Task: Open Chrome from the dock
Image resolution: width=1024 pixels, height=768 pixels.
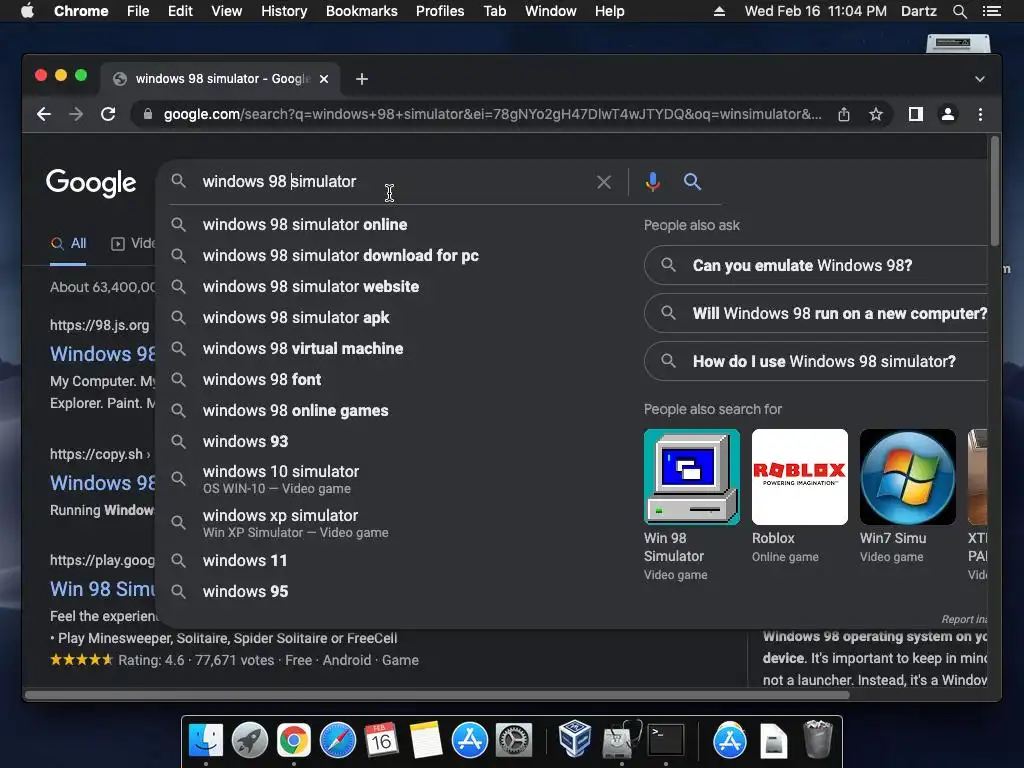Action: [x=294, y=740]
